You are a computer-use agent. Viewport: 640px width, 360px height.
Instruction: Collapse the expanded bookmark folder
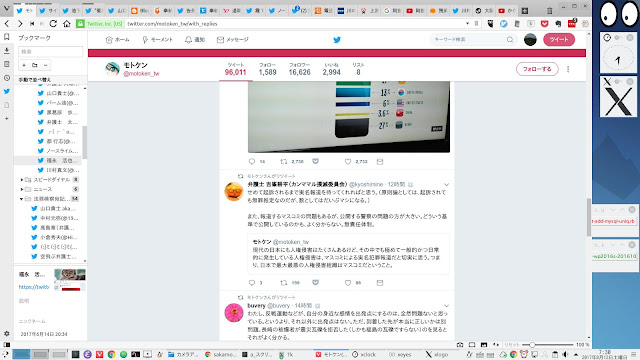click(x=22, y=199)
